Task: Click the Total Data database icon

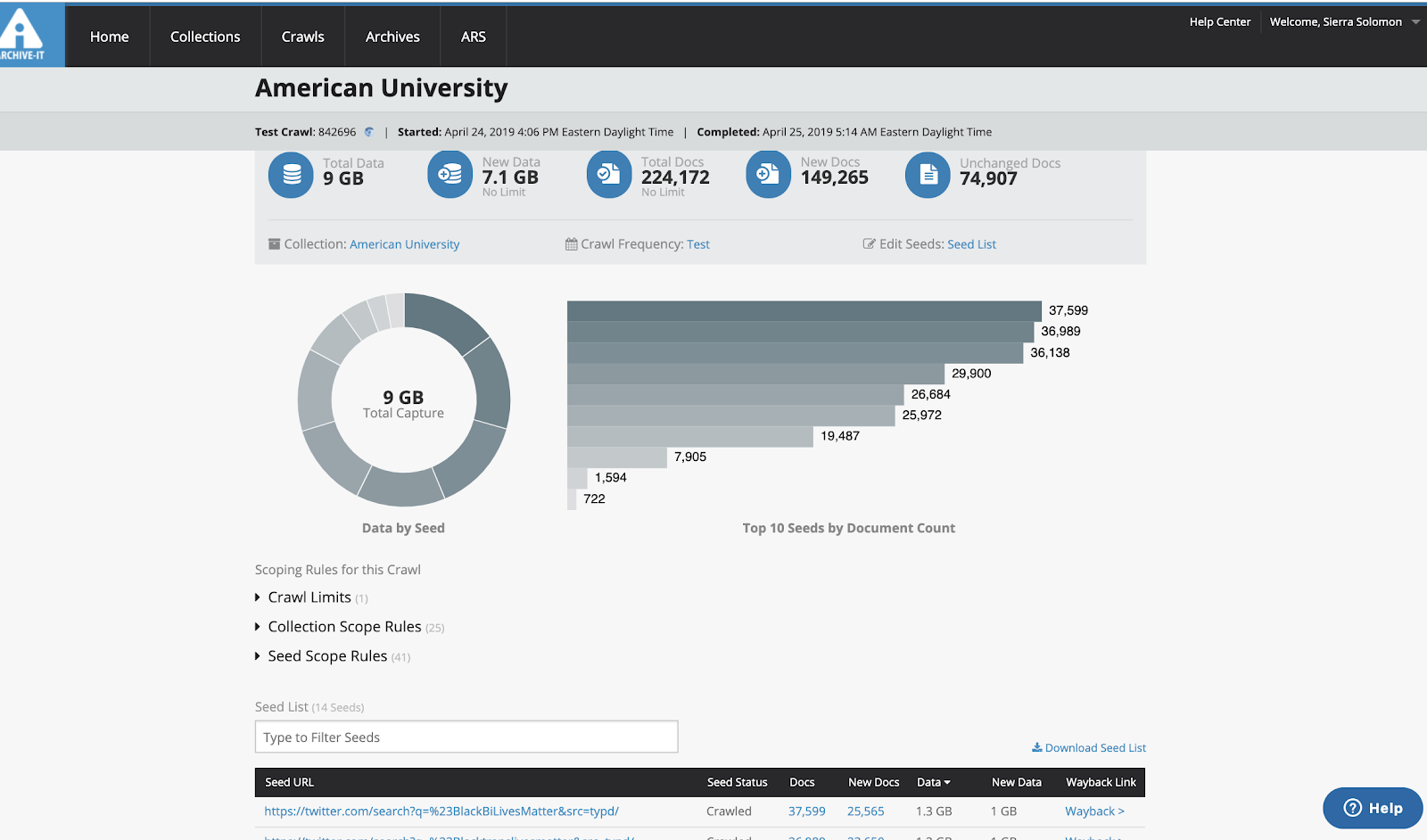Action: point(291,175)
